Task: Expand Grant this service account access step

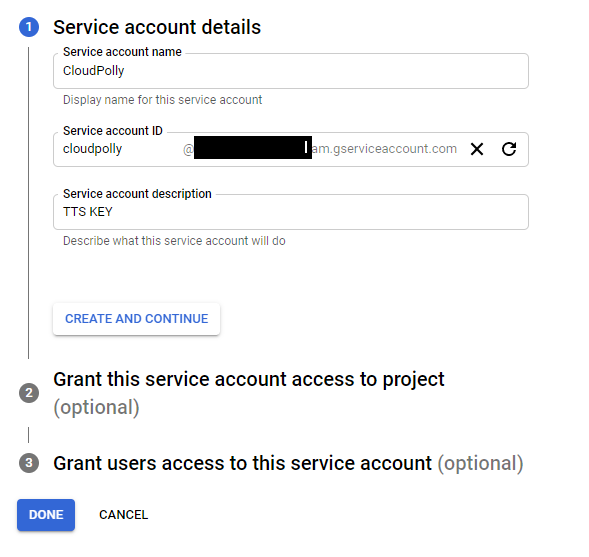Action: click(x=249, y=393)
